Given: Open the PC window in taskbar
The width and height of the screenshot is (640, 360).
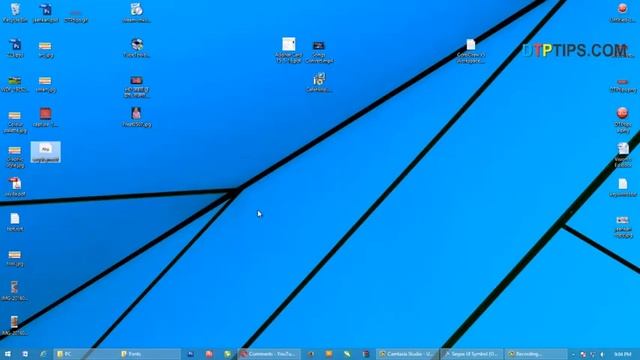Looking at the screenshot, I should (86, 354).
